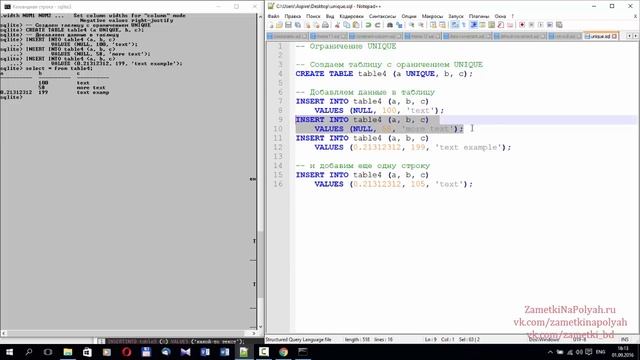Click the Redo toolbar icon
Viewport: 640px width, 360px height.
click(x=377, y=25)
